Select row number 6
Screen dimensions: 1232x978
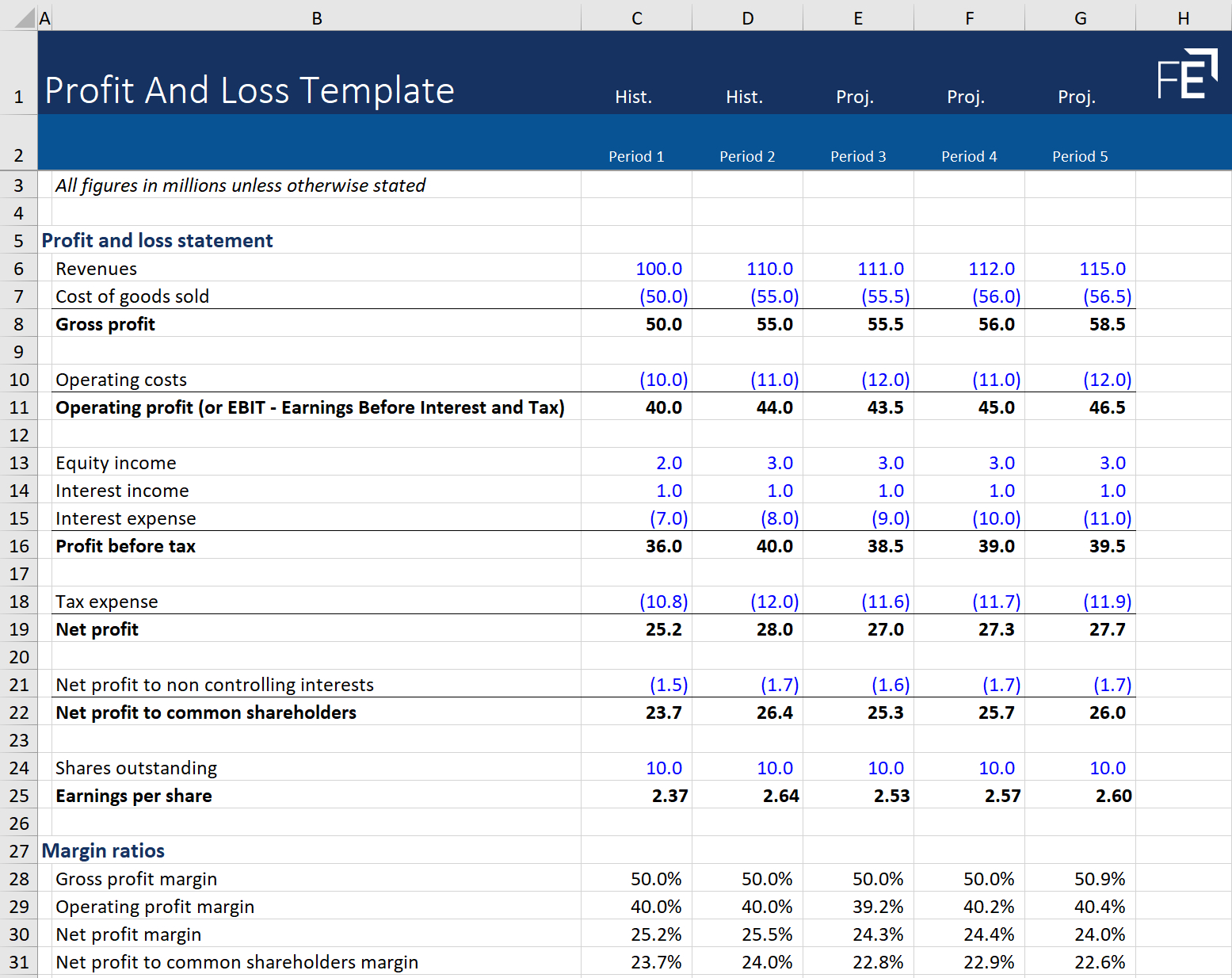tap(18, 268)
